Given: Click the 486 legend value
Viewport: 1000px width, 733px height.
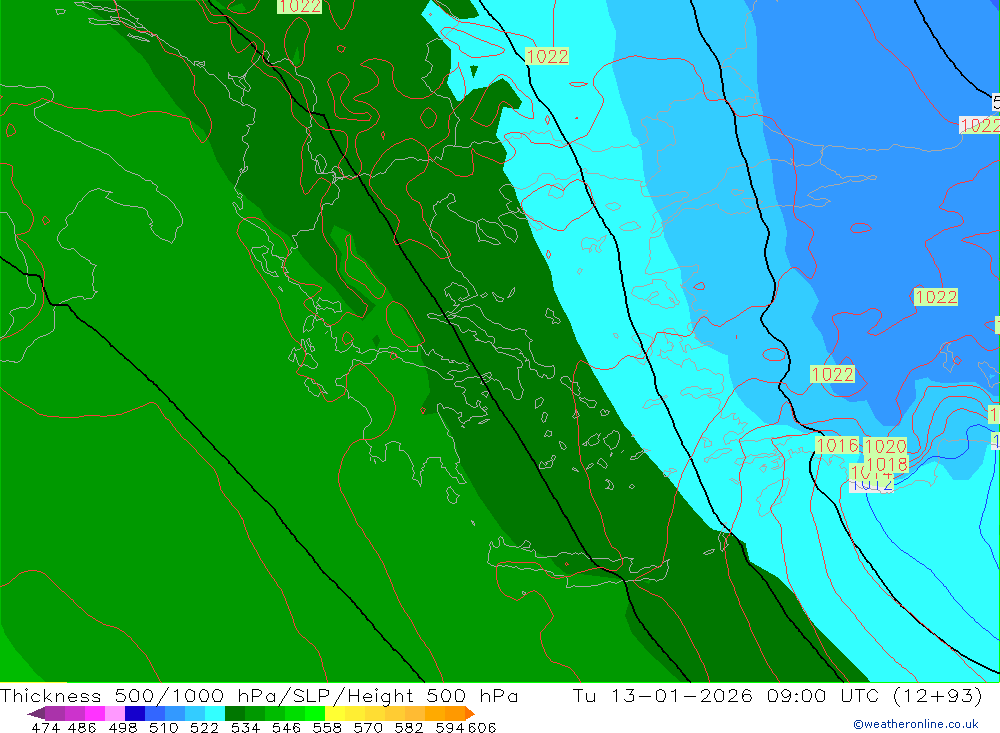Looking at the screenshot, I should click(82, 727).
